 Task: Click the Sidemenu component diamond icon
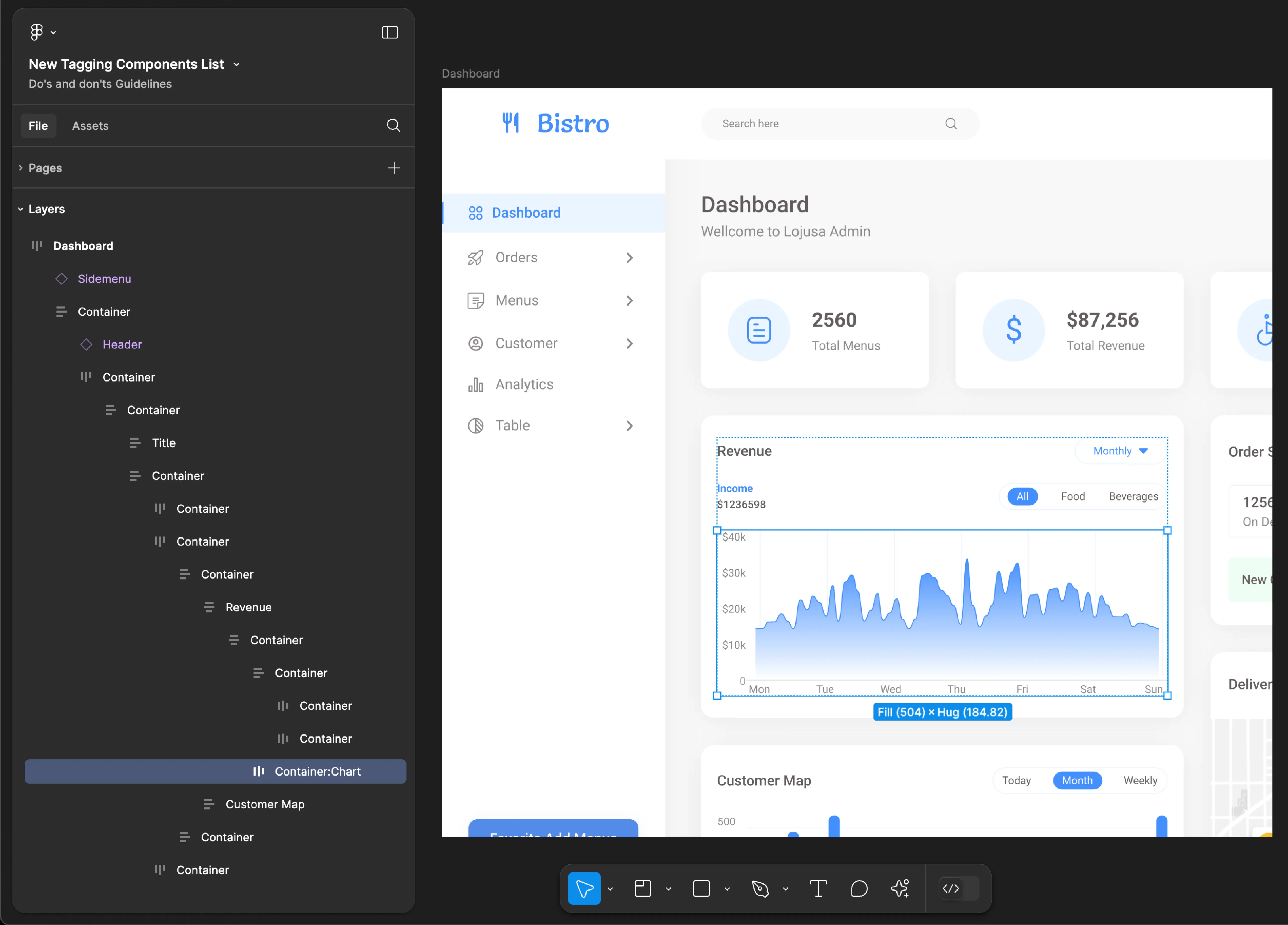(x=61, y=279)
